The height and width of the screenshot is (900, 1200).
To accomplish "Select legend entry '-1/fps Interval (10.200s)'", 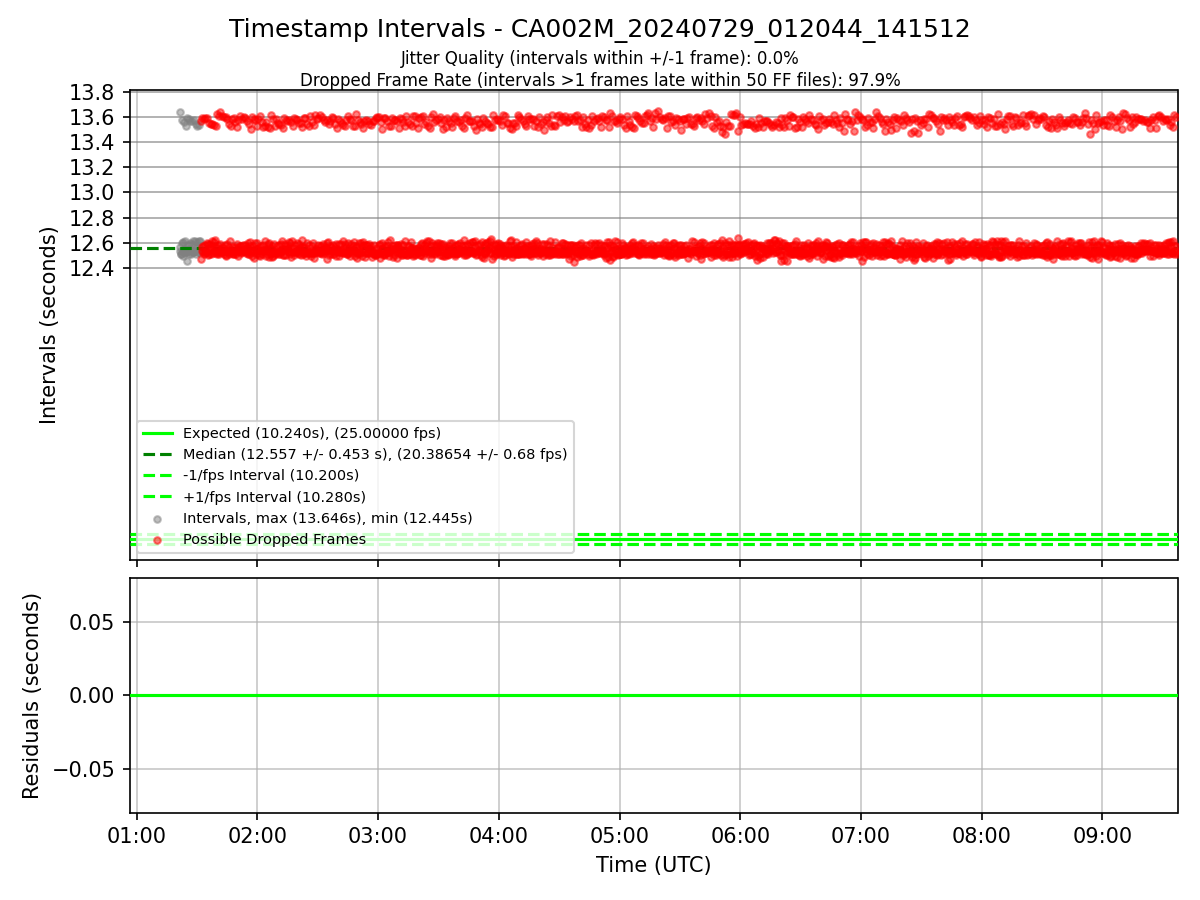I will (270, 475).
